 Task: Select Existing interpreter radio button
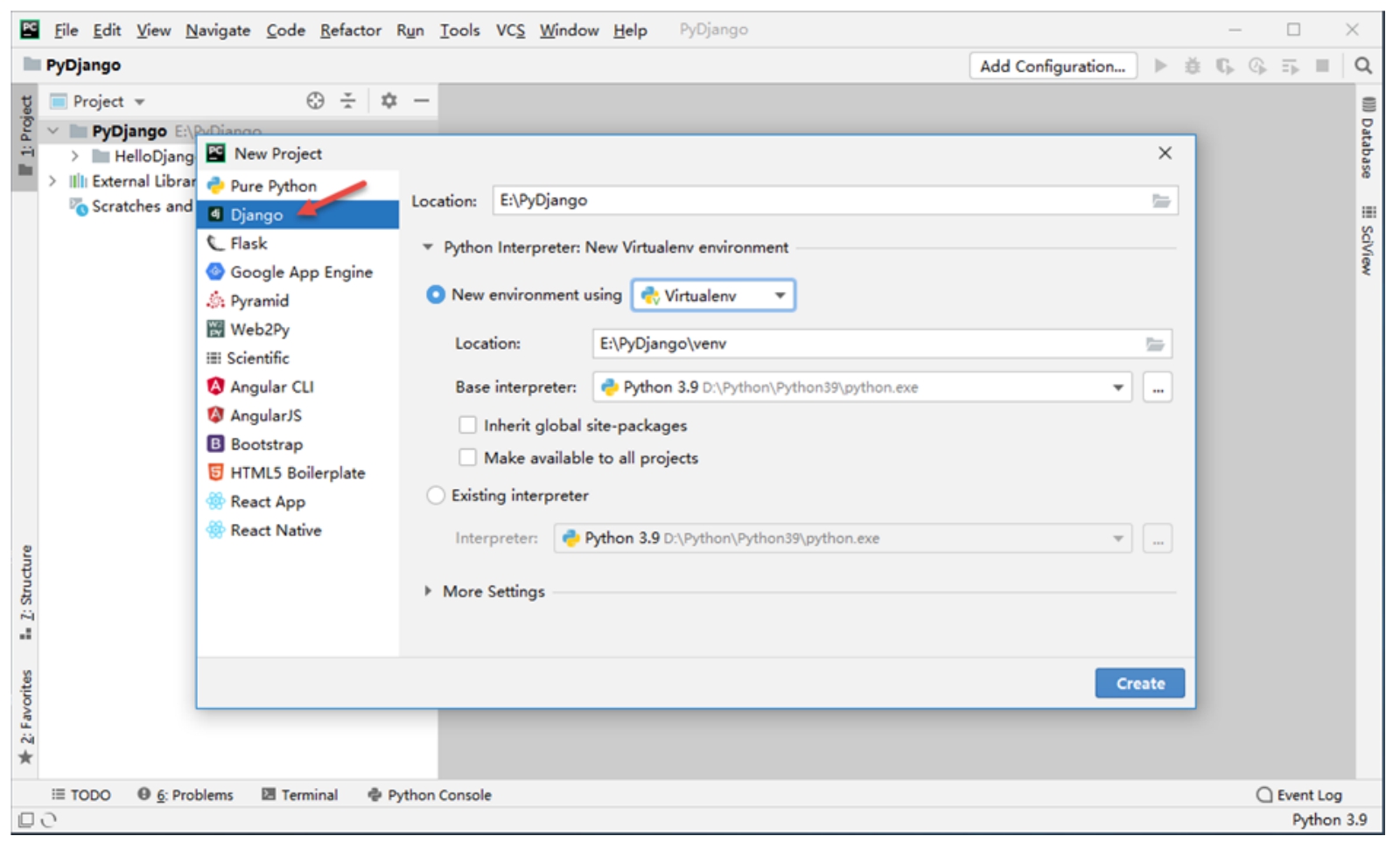point(435,496)
